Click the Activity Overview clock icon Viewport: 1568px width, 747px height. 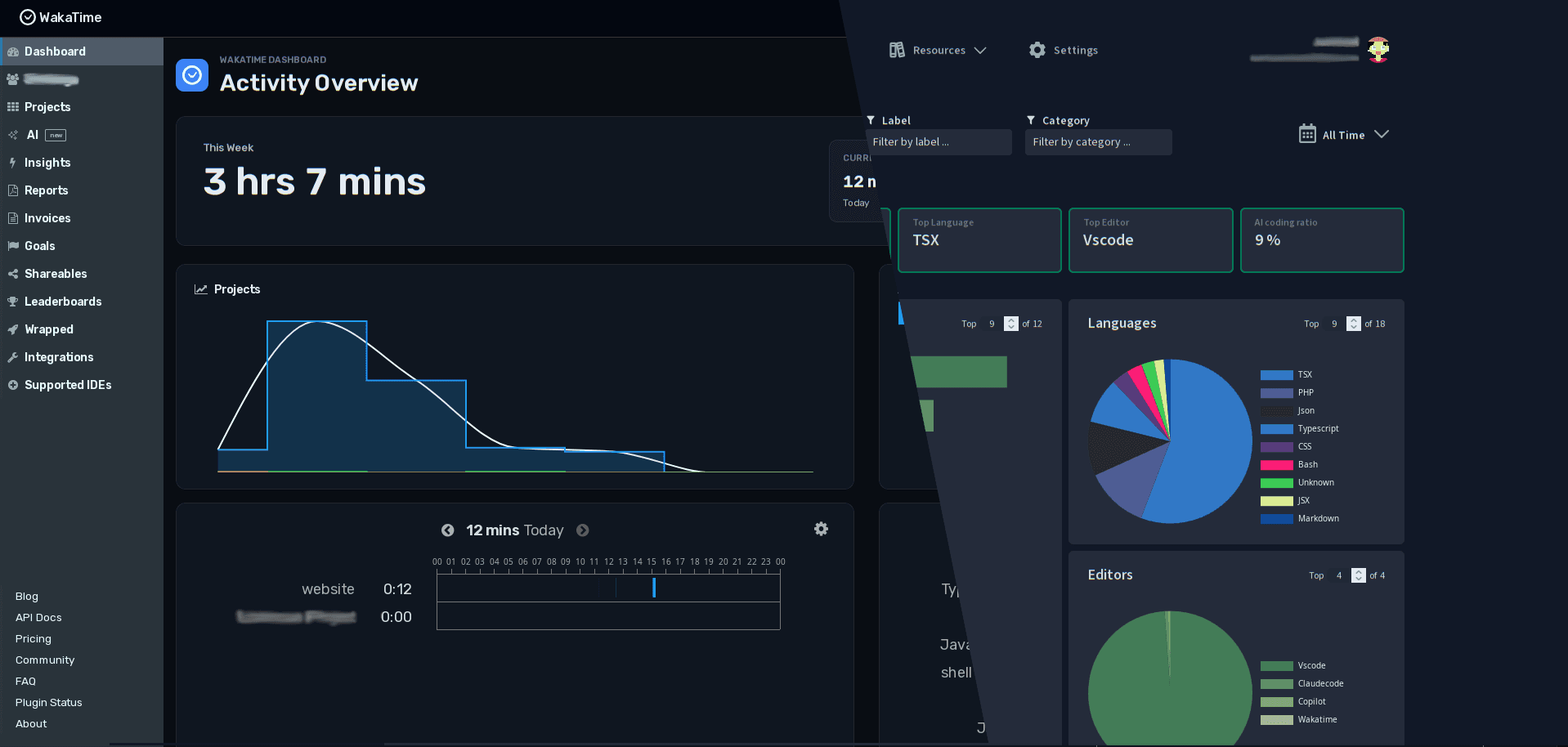pyautogui.click(x=192, y=75)
